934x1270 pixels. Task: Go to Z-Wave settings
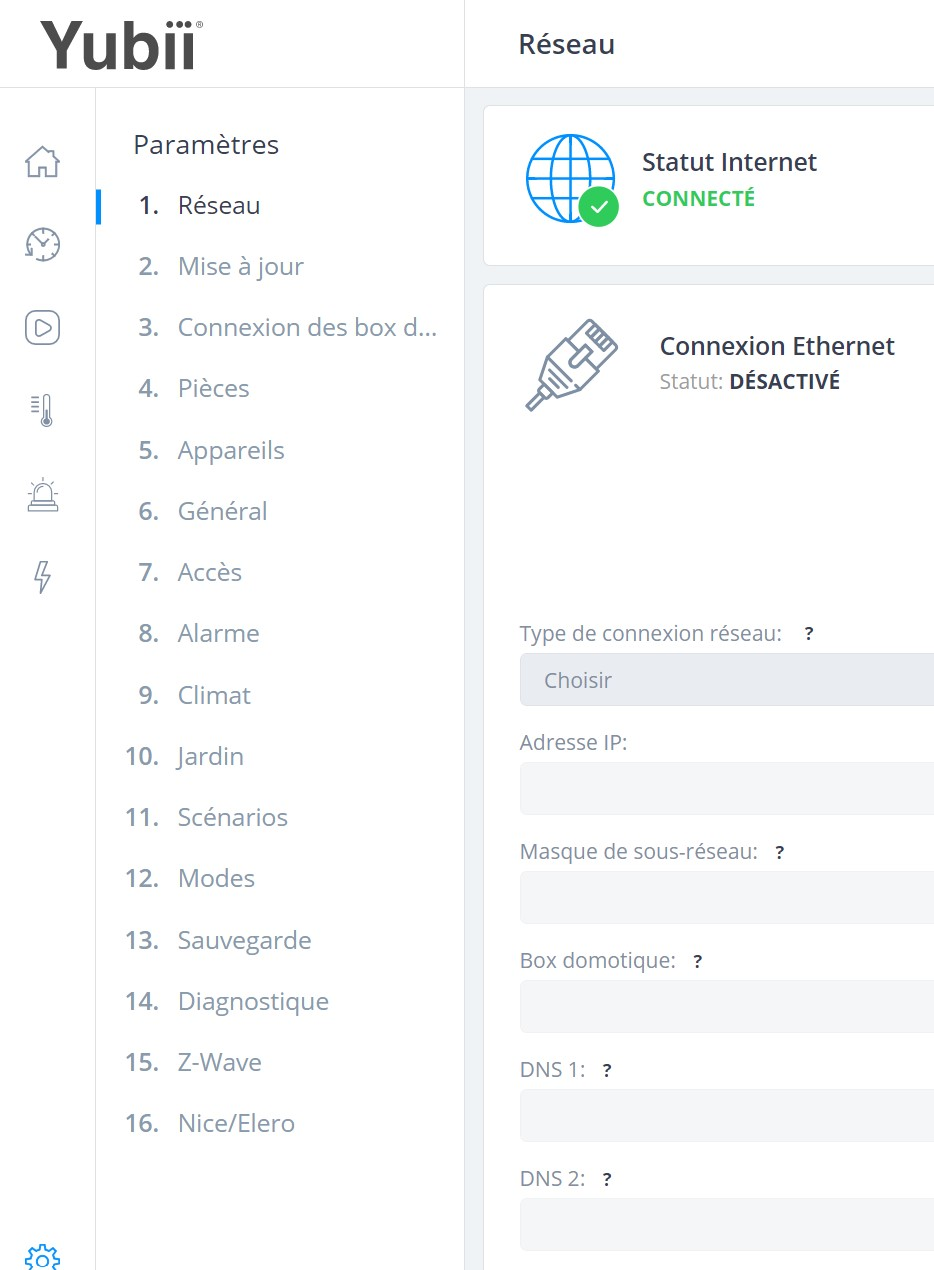point(193,1062)
